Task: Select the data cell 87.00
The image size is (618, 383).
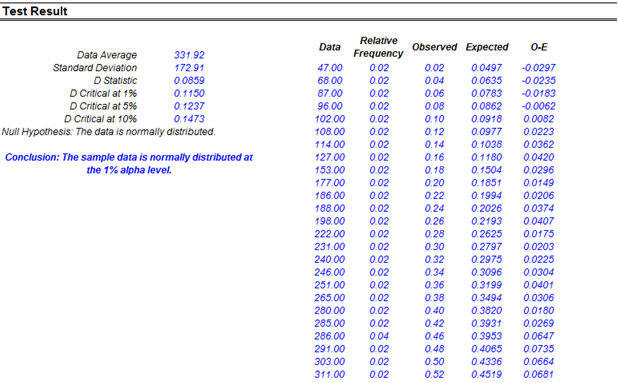Action: [330, 93]
